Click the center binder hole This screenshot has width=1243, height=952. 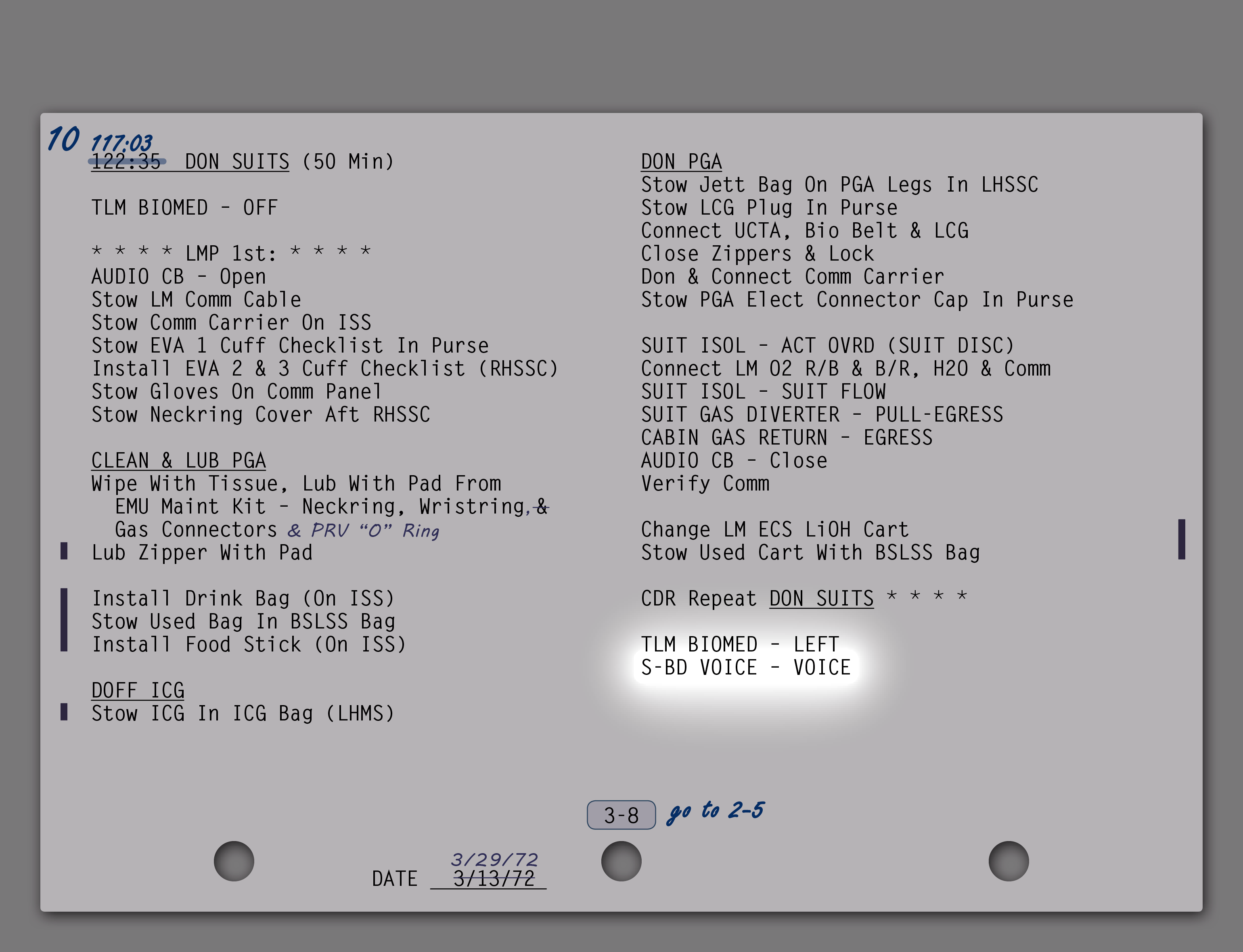pyautogui.click(x=621, y=861)
